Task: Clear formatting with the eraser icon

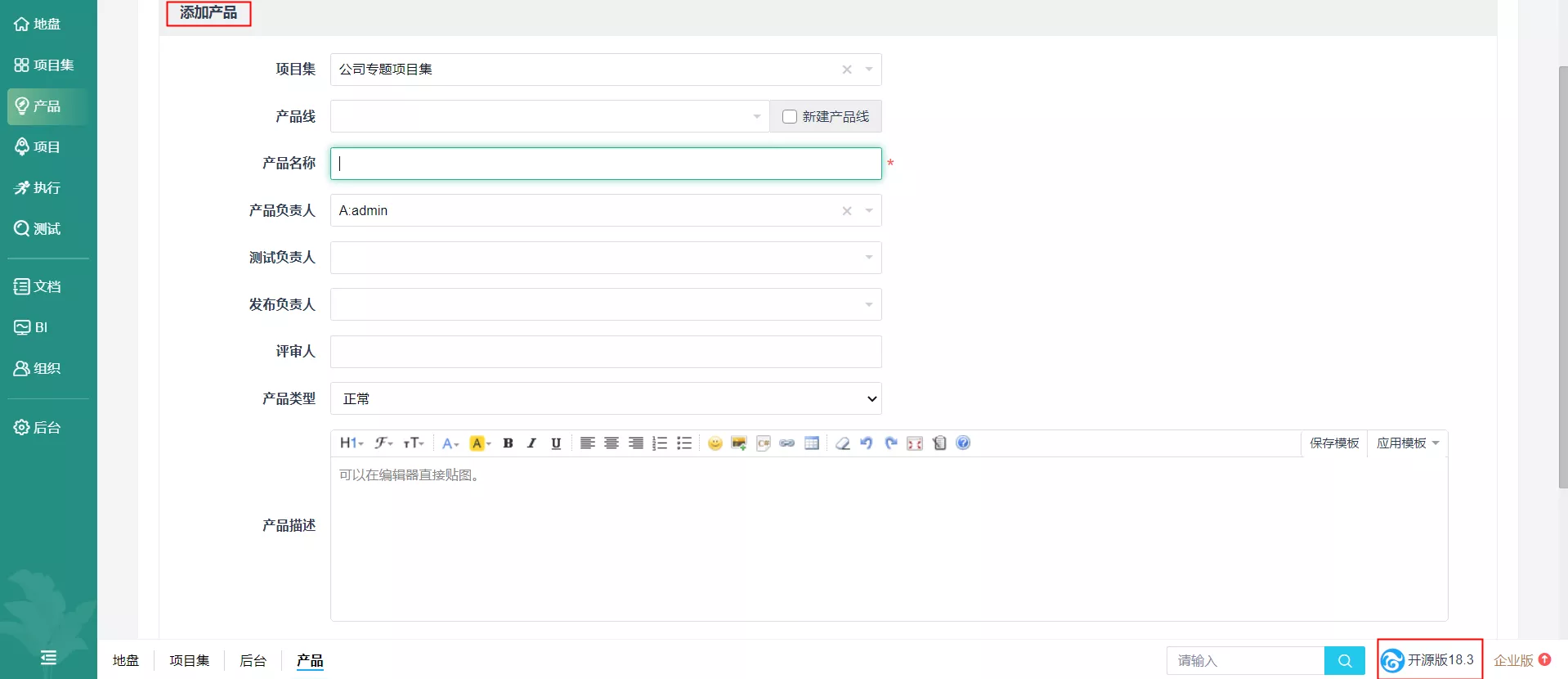Action: tap(842, 443)
